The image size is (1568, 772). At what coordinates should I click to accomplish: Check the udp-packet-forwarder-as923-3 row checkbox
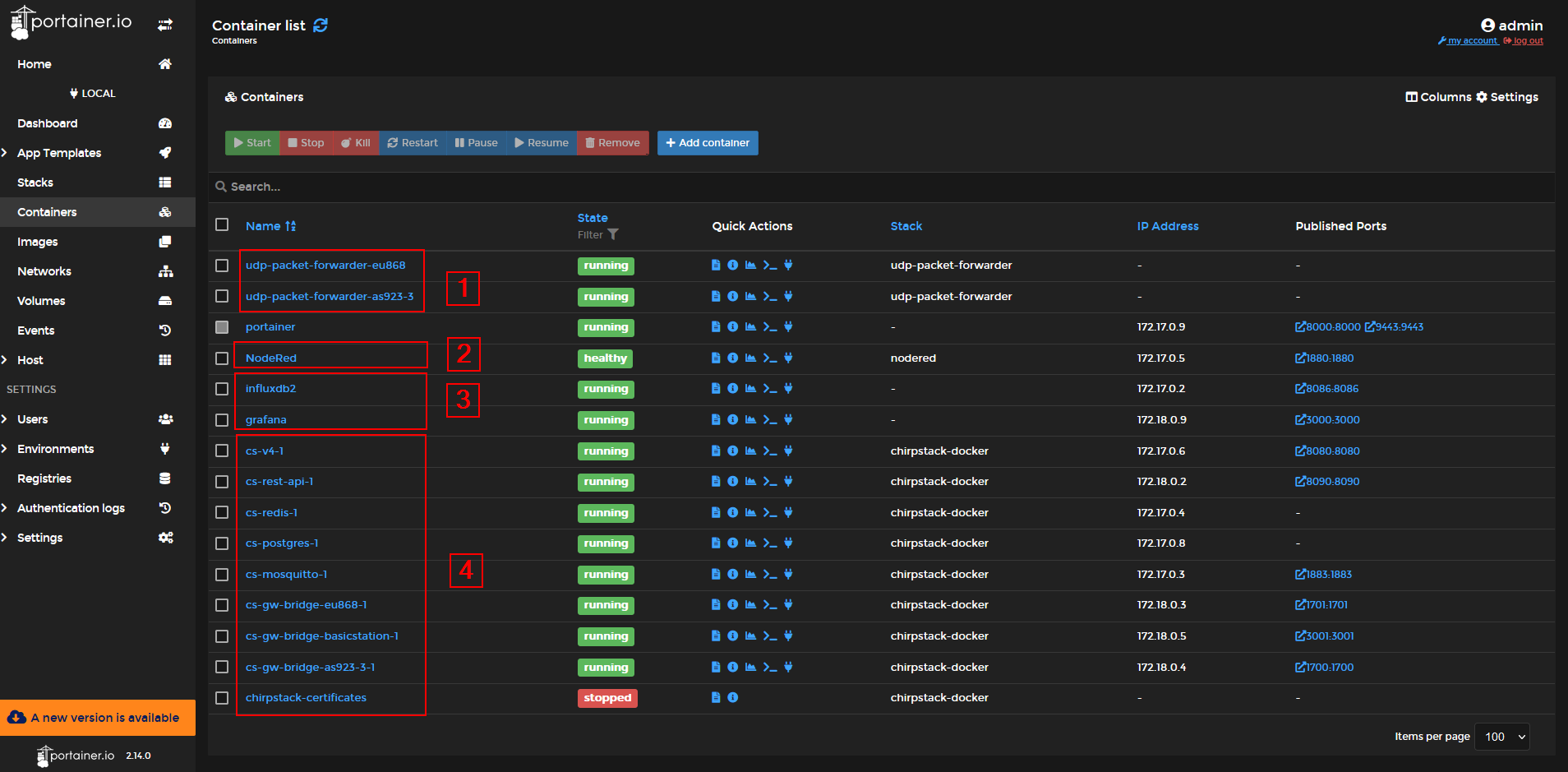[222, 296]
